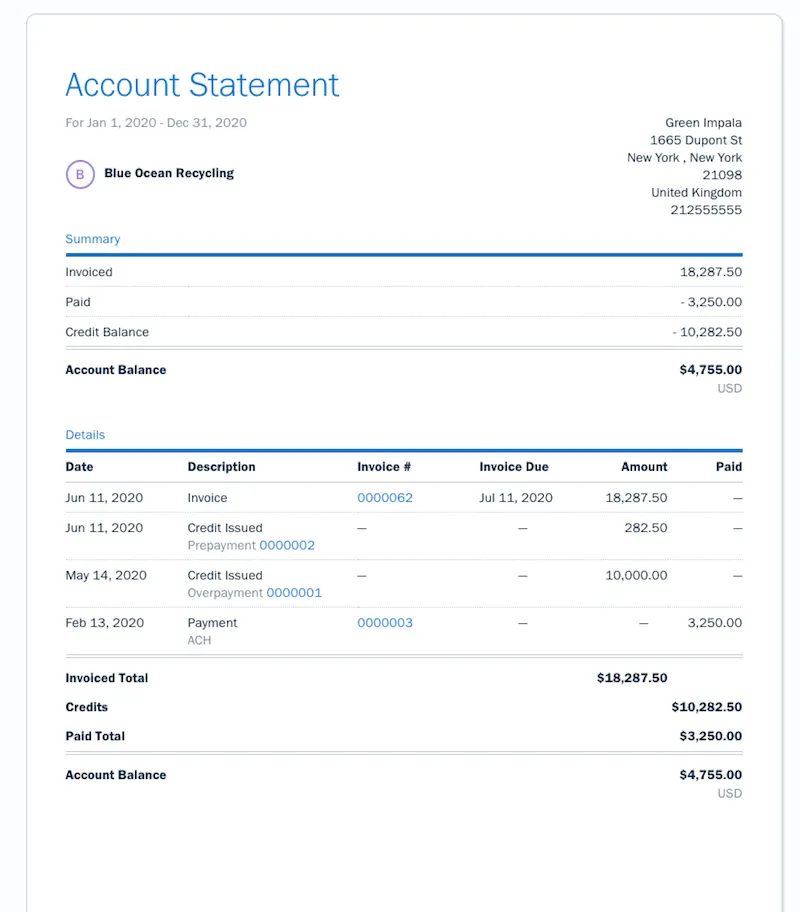This screenshot has width=800, height=912.
Task: Click the Green Impala company name
Action: (x=703, y=123)
